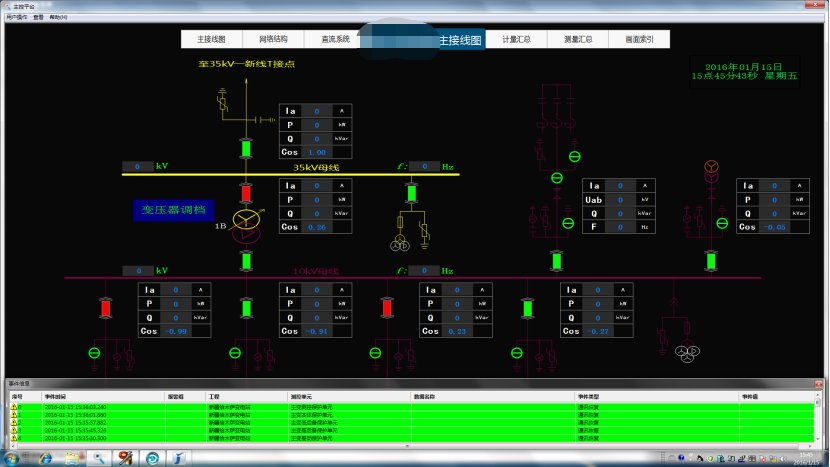The width and height of the screenshot is (830, 467).
Task: Switch to the 测量汇总 tab
Action: tap(578, 39)
